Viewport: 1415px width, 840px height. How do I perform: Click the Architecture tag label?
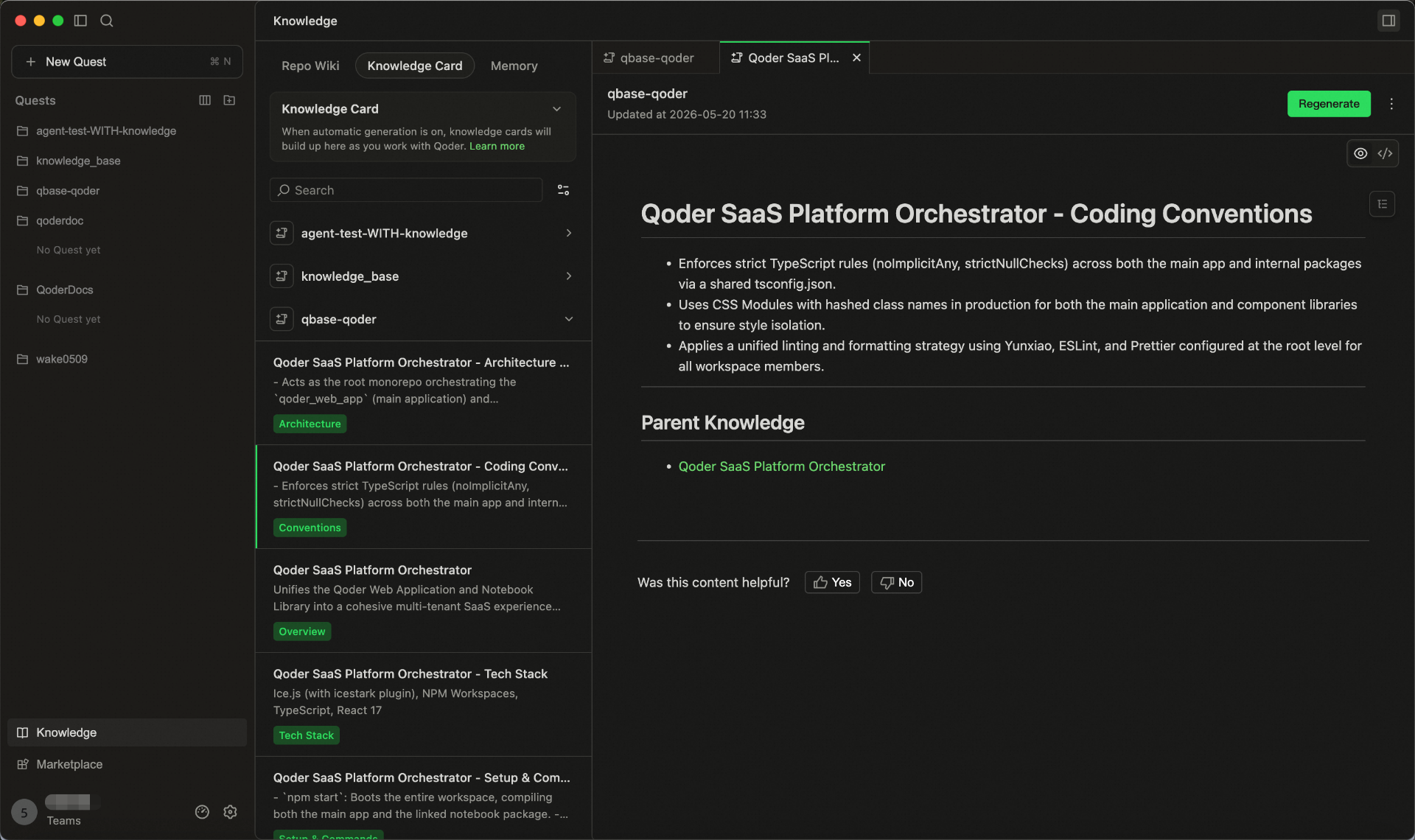310,424
